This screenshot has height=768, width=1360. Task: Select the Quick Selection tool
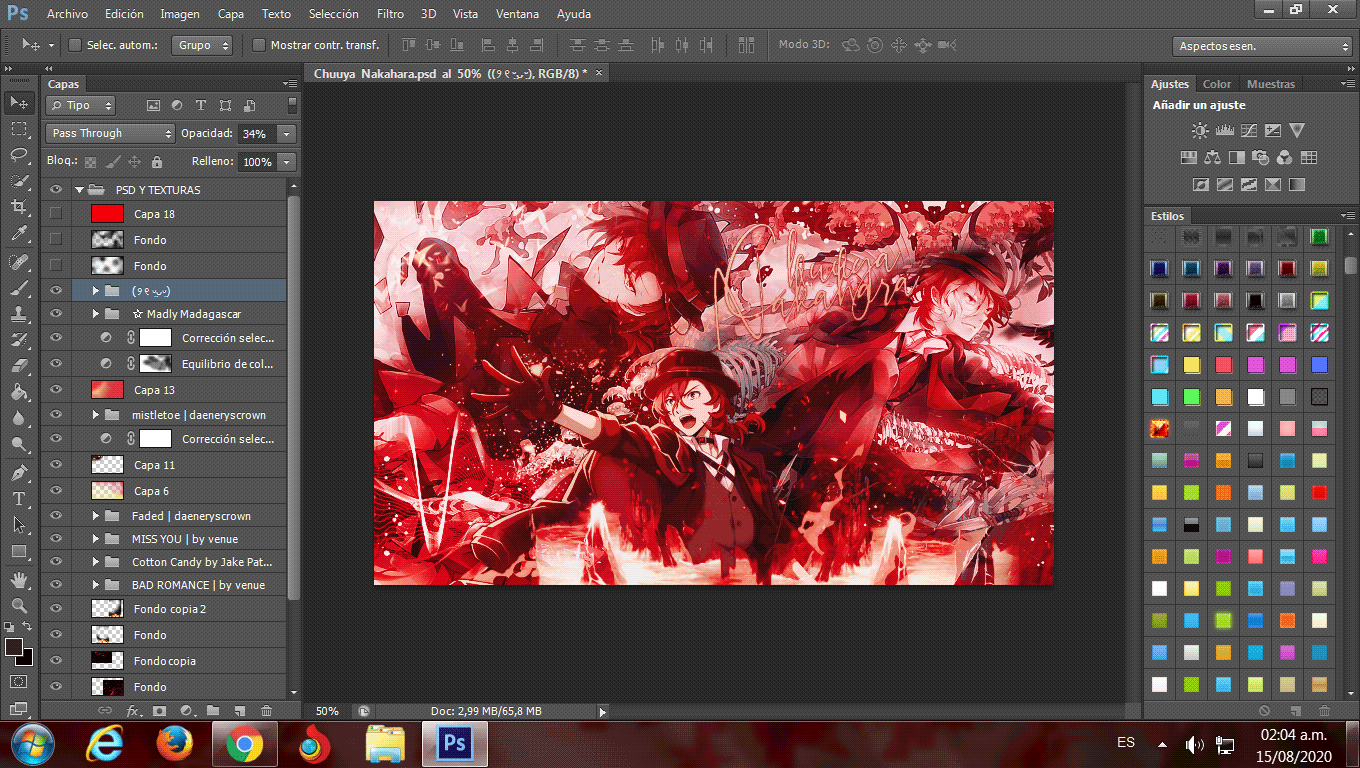coord(19,181)
